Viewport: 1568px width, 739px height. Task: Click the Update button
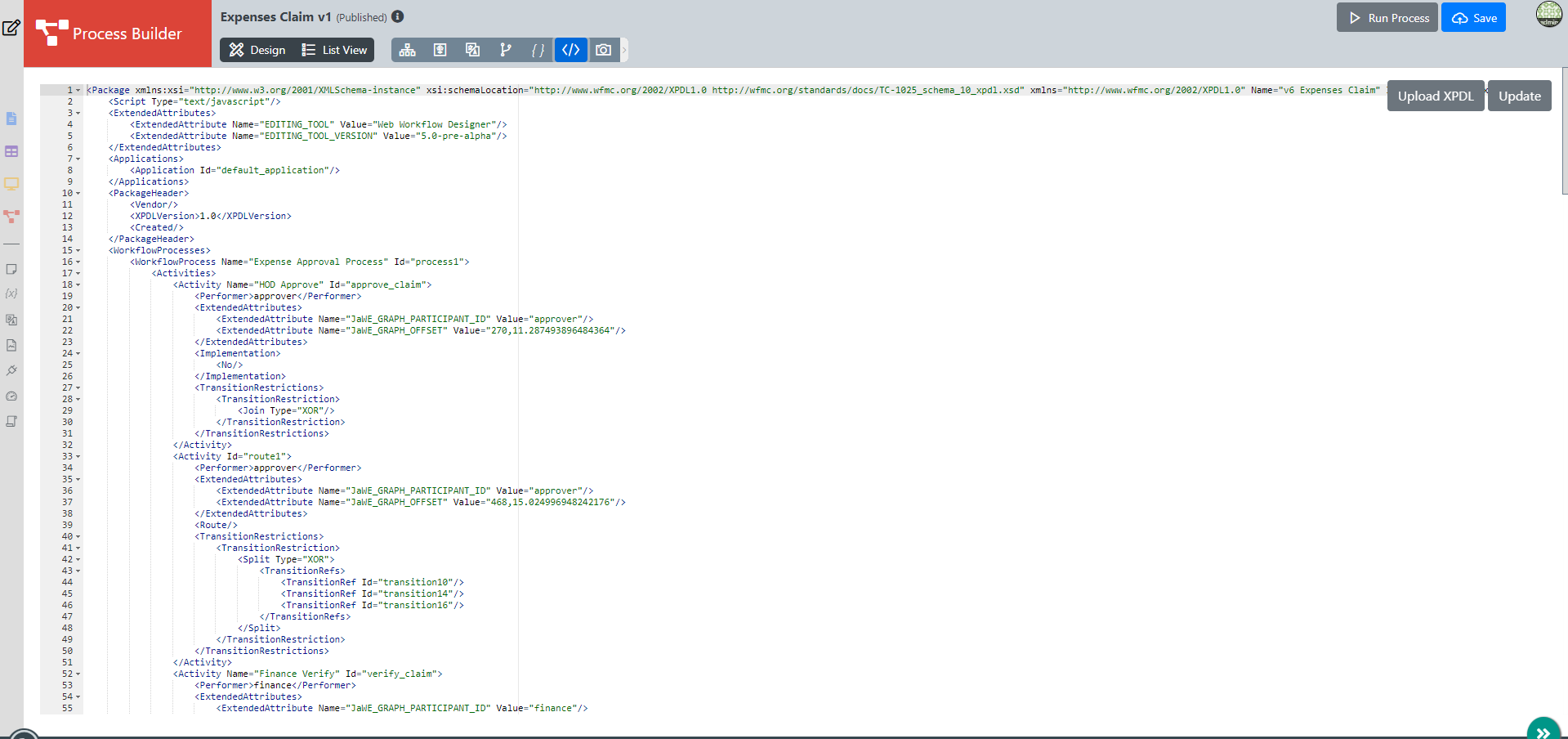coord(1519,96)
